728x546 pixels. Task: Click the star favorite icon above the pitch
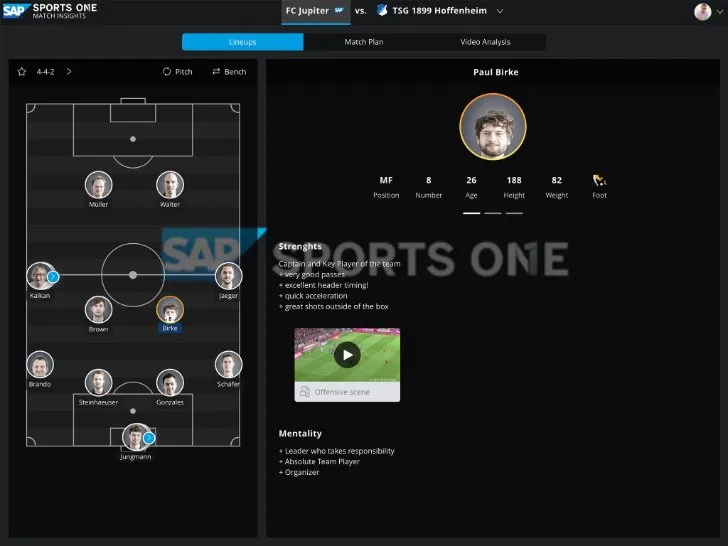click(22, 72)
